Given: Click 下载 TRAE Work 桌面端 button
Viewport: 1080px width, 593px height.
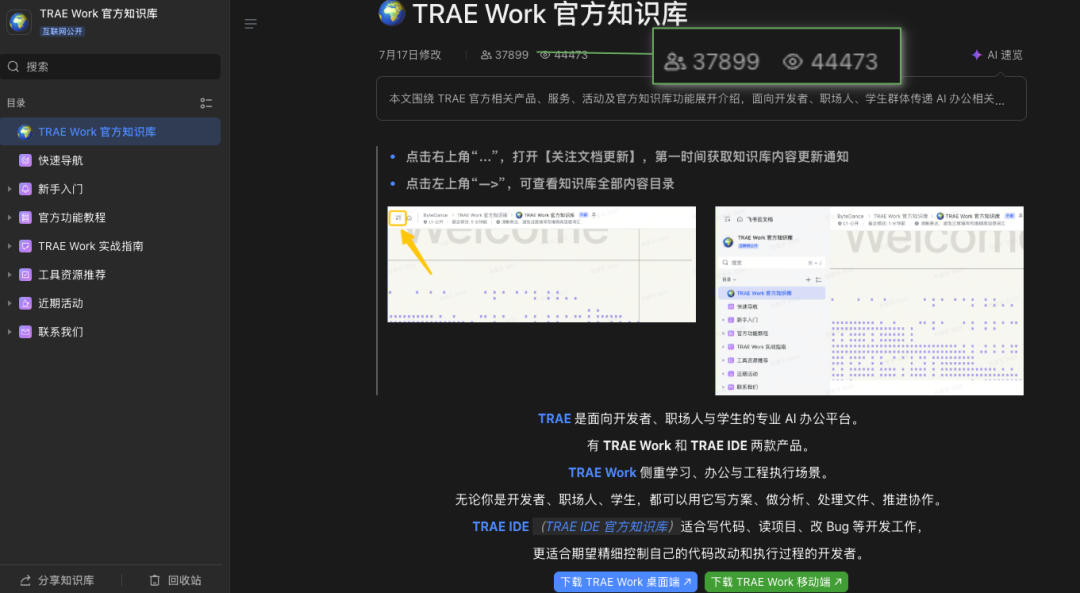Looking at the screenshot, I should coord(625,582).
